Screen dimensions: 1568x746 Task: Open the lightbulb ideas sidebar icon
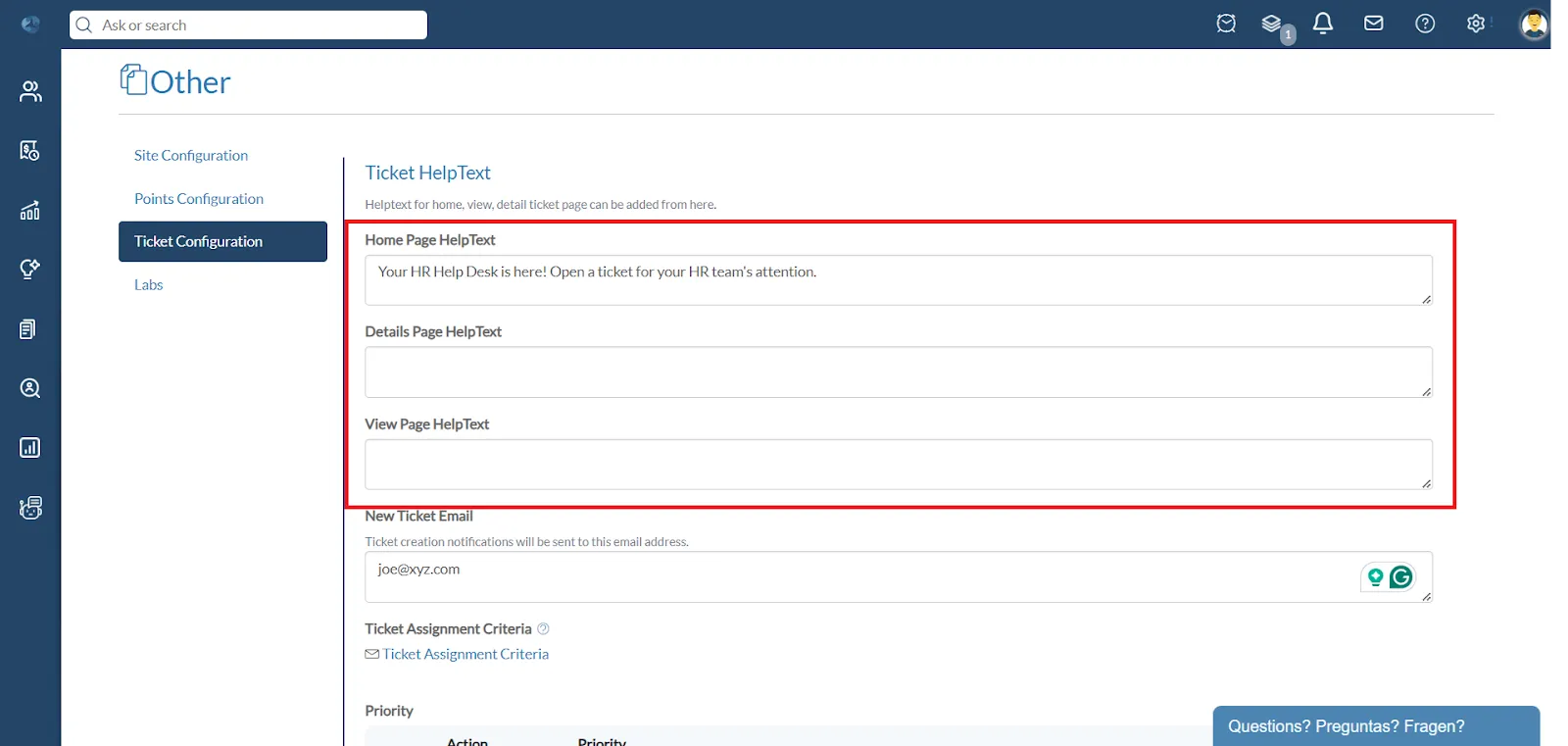point(30,270)
